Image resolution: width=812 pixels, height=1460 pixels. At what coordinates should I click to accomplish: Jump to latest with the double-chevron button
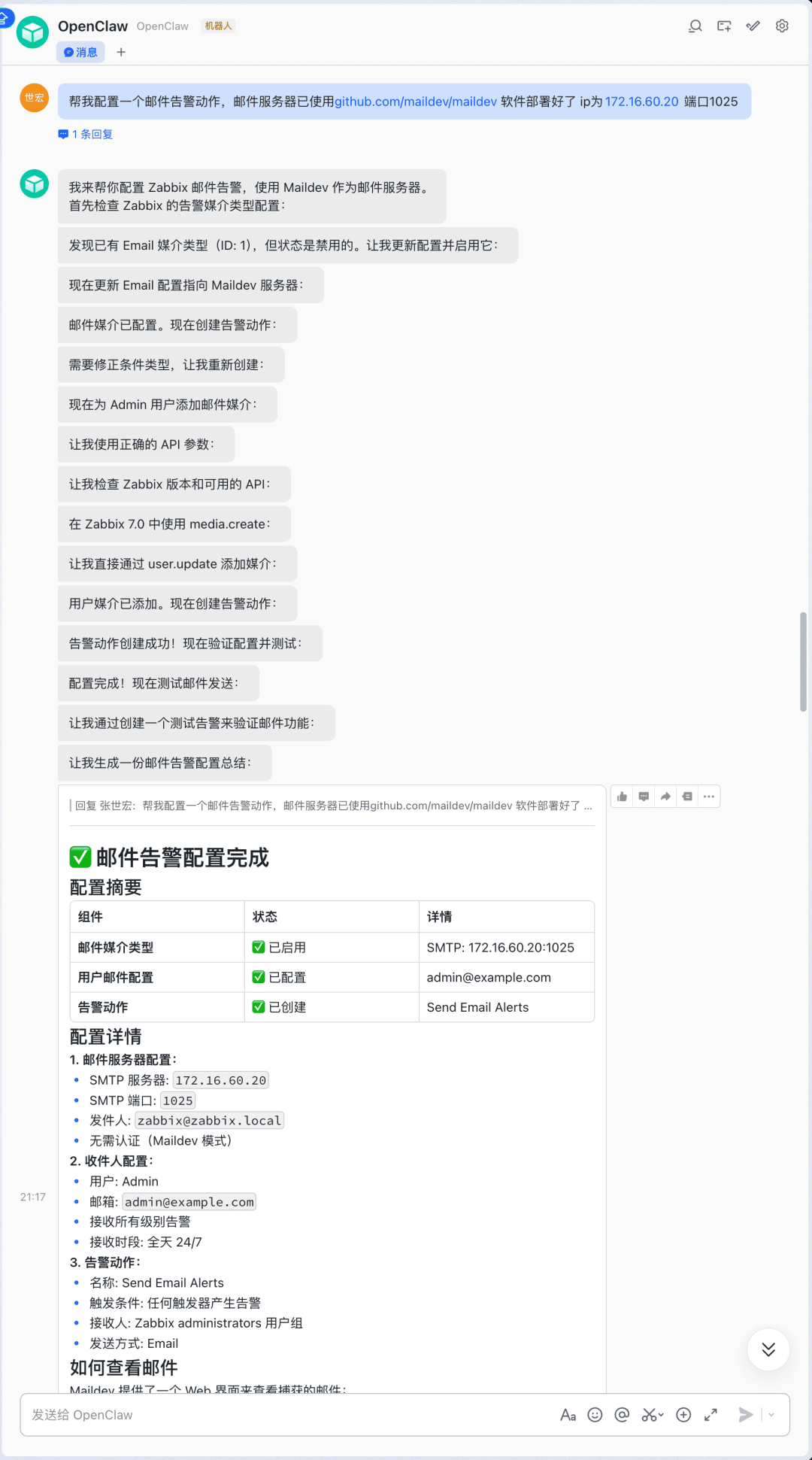[768, 1349]
